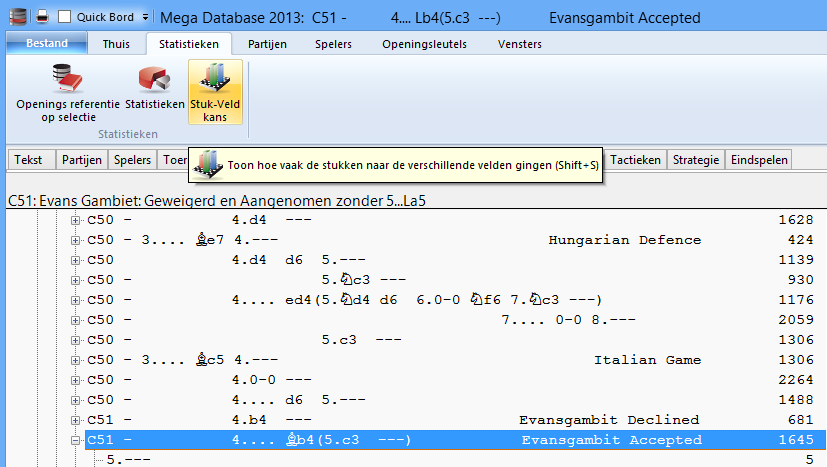Image resolution: width=827 pixels, height=467 pixels.
Task: Open the Spelers ribbon tab
Action: (333, 44)
